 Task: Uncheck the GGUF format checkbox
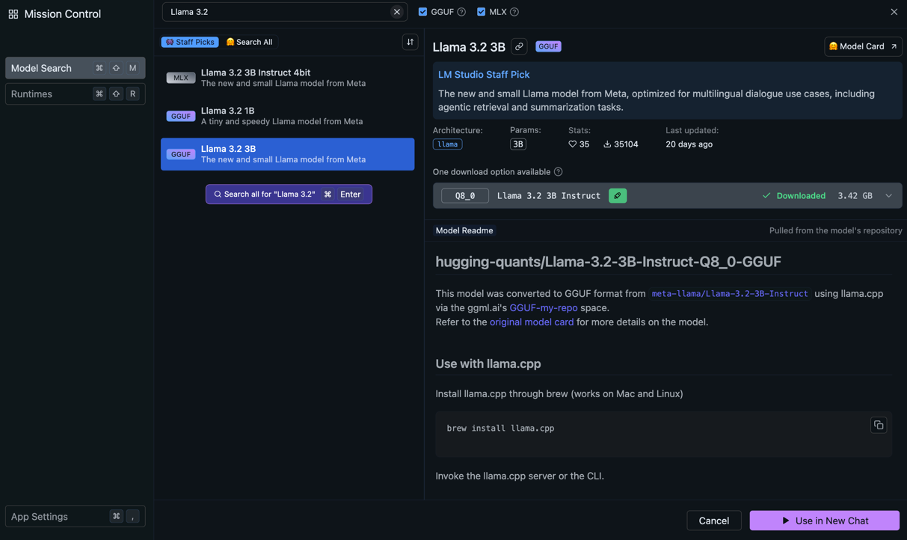click(x=423, y=12)
